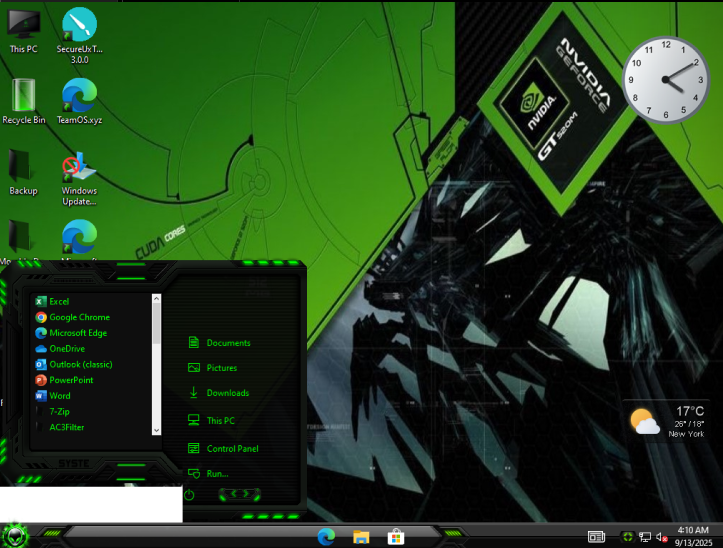Click the 17°C temperature reading

point(690,411)
